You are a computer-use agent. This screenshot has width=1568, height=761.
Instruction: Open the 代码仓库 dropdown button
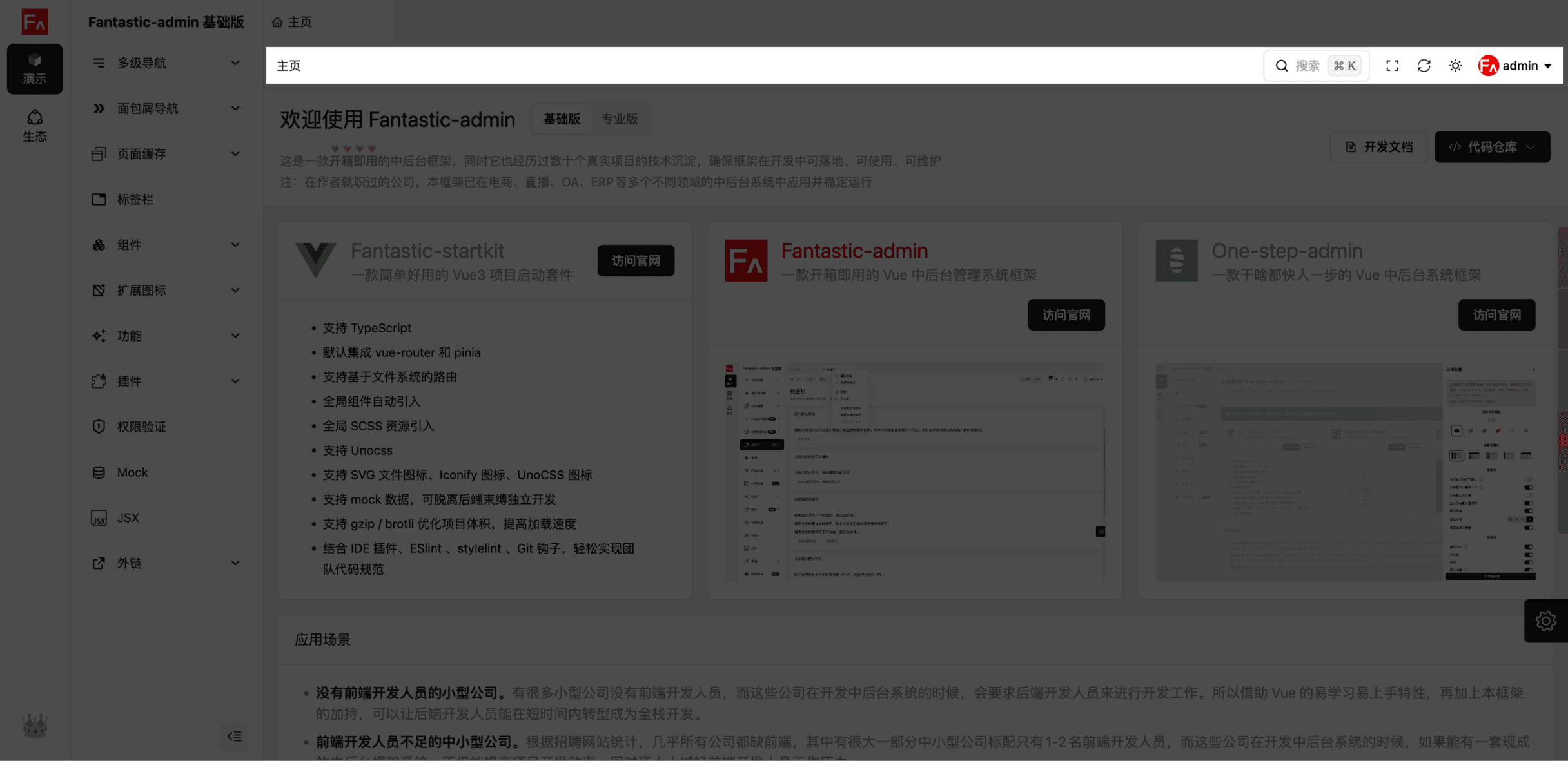pos(1492,147)
